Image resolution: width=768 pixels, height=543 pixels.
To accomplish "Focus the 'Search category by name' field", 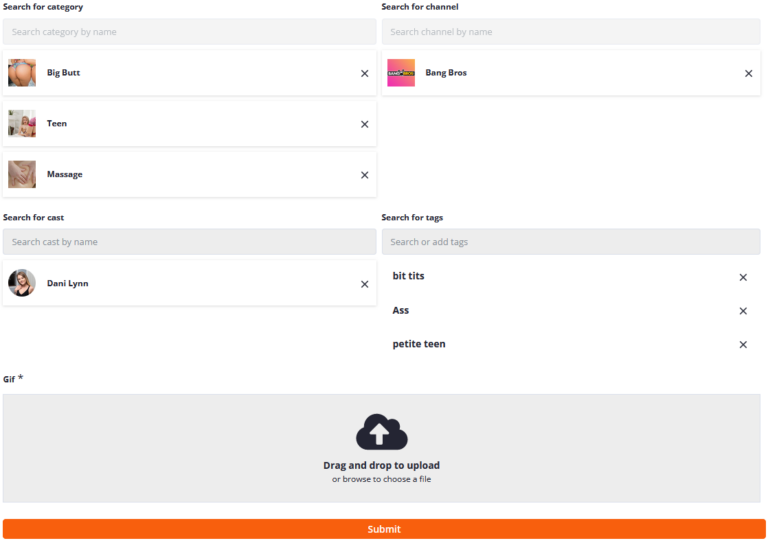I will [x=189, y=32].
